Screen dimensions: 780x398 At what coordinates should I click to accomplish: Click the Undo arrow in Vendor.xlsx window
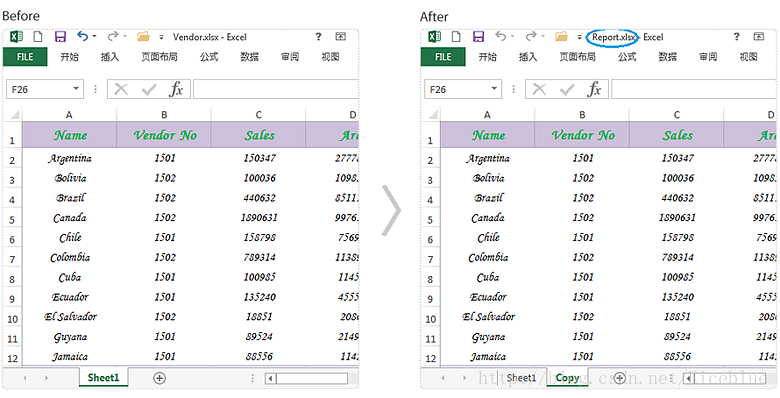coord(83,36)
